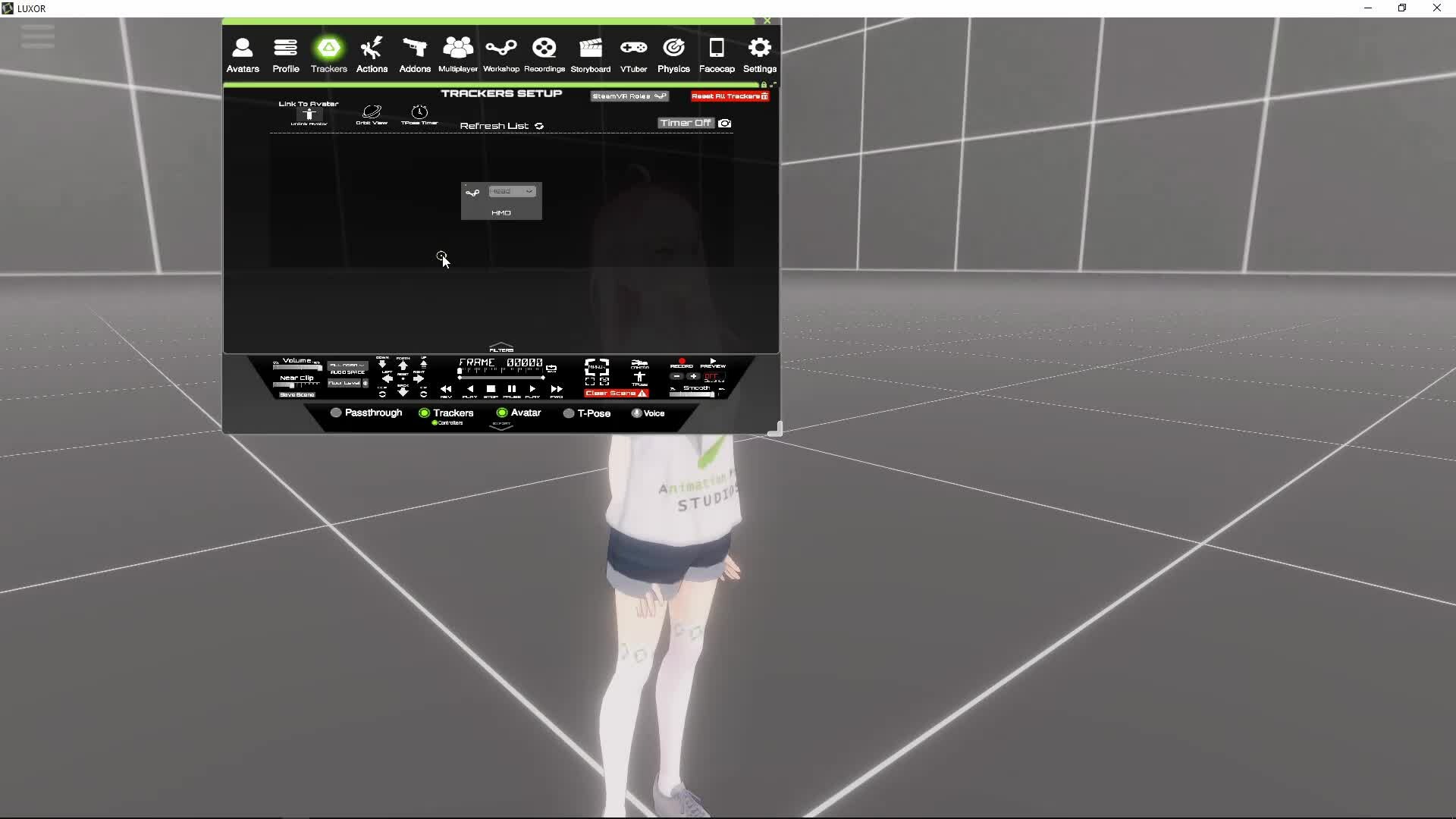
Task: Toggle the T-Pose option
Action: tap(569, 413)
